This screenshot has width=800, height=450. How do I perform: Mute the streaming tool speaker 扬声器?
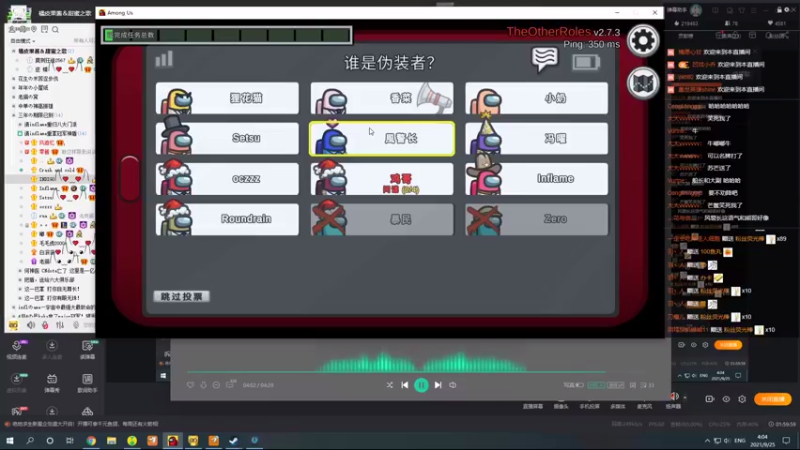click(674, 396)
